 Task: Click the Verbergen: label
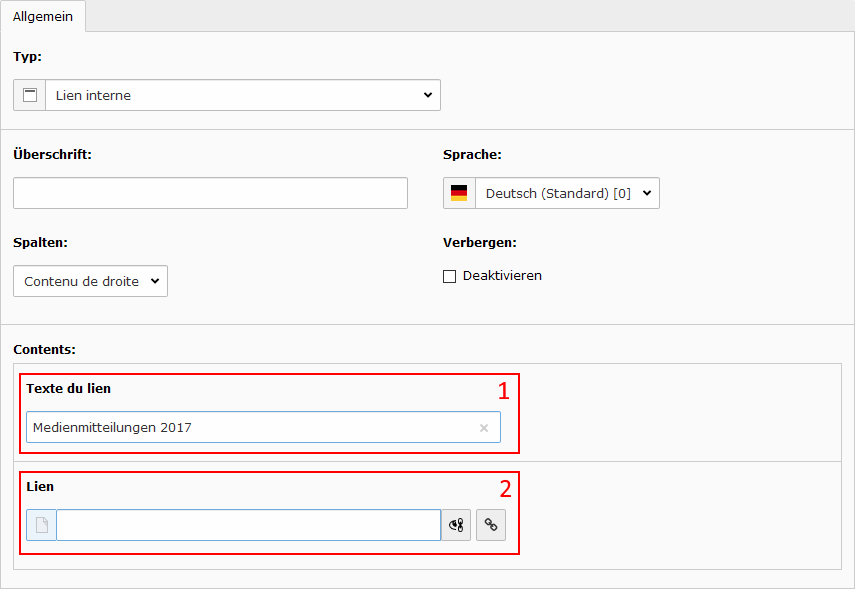click(480, 243)
